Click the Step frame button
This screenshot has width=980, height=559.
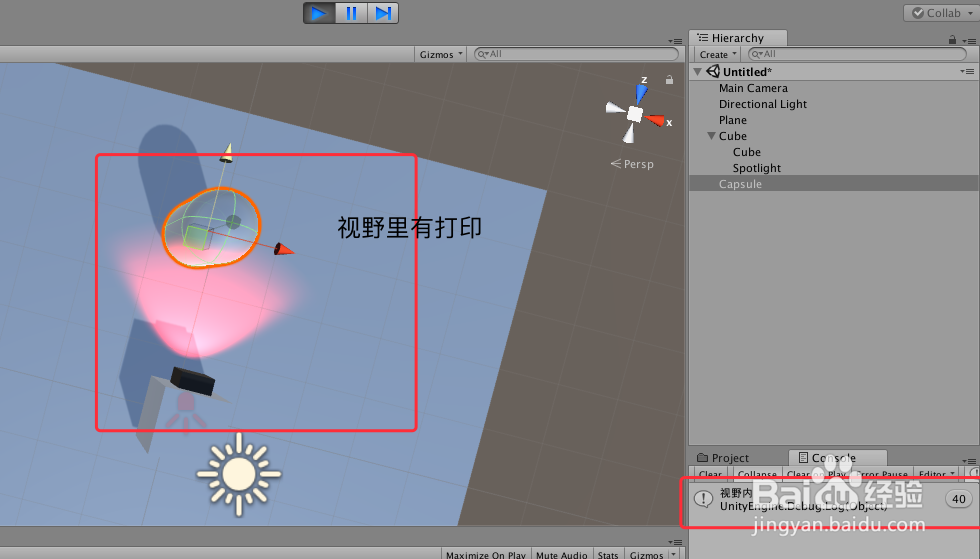point(382,13)
